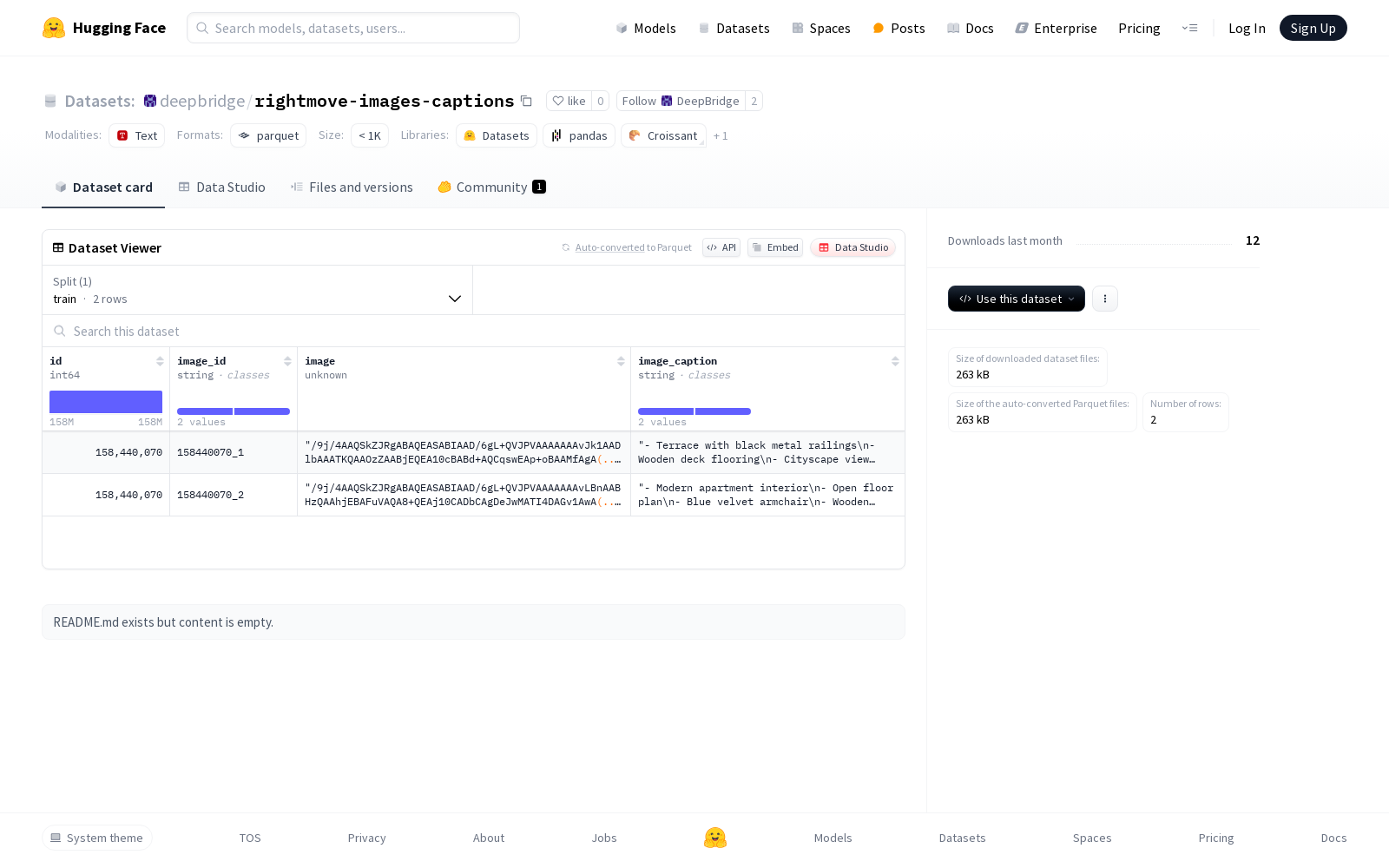The height and width of the screenshot is (868, 1389).
Task: Open the Terrace with black metal railings caption cell
Action: (767, 452)
